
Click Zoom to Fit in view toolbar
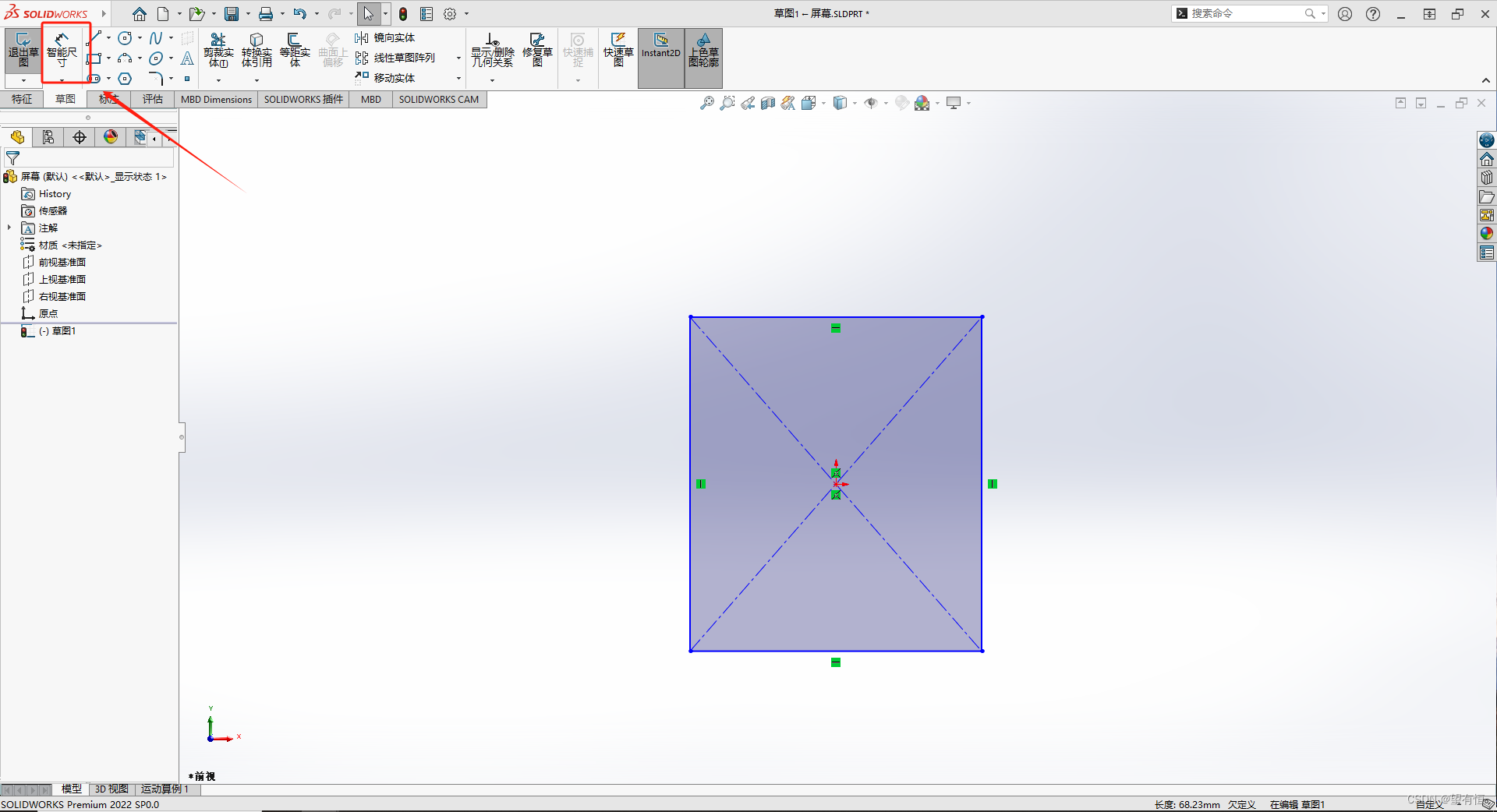coord(707,103)
